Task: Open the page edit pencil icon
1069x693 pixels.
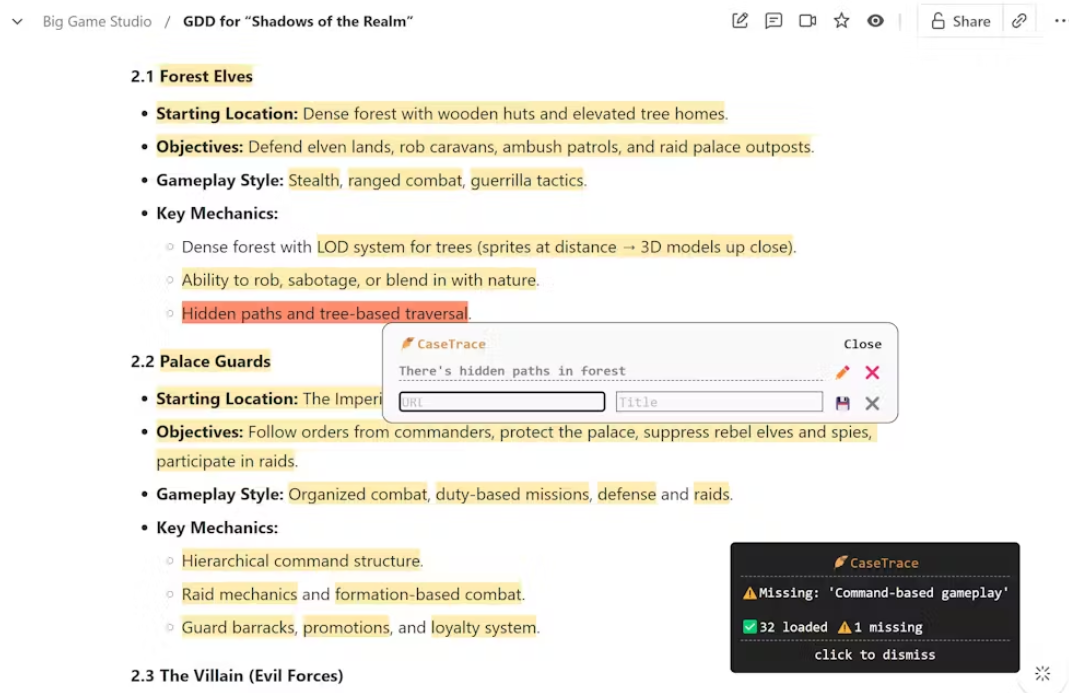Action: click(x=740, y=21)
